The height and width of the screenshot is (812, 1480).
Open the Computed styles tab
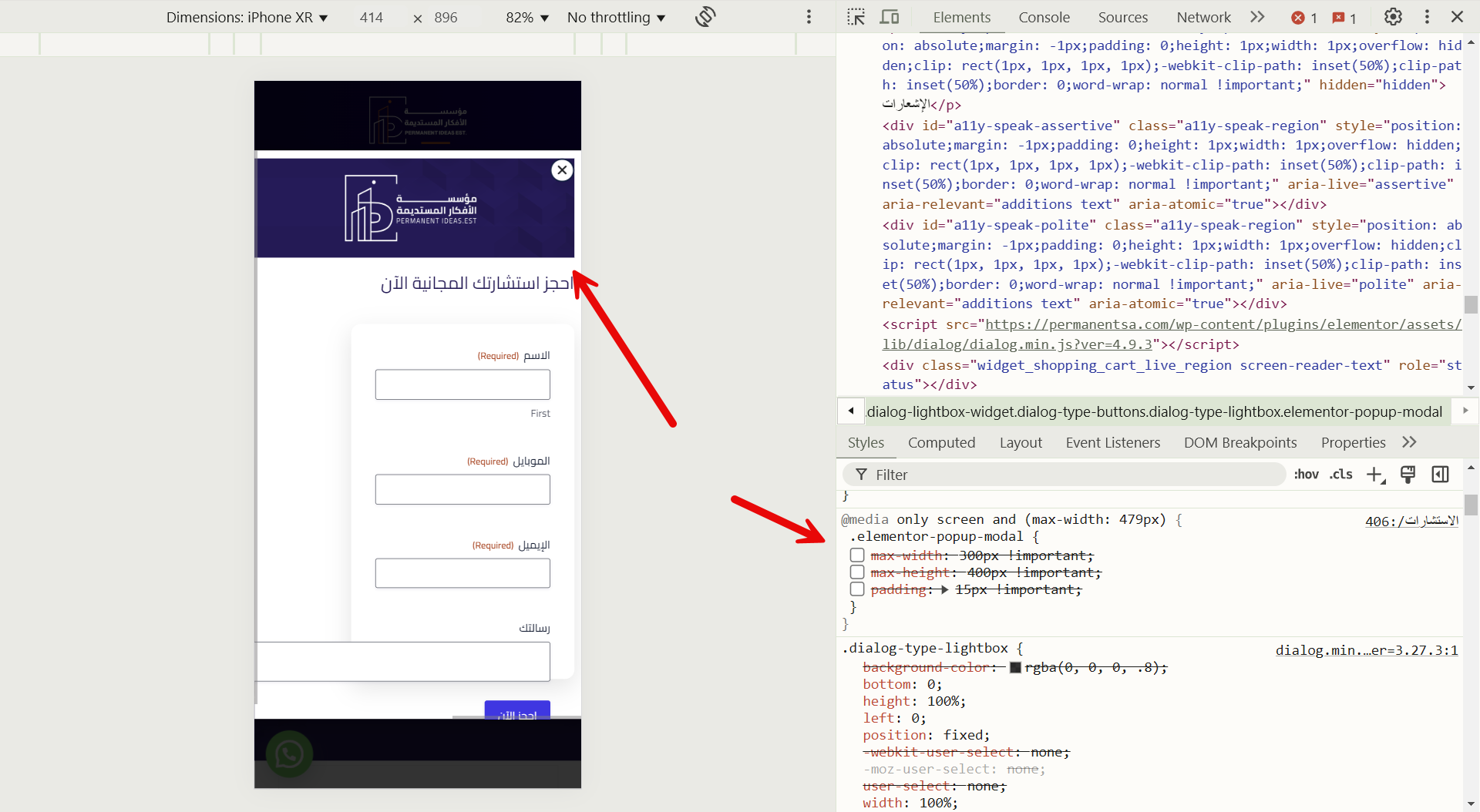click(941, 442)
